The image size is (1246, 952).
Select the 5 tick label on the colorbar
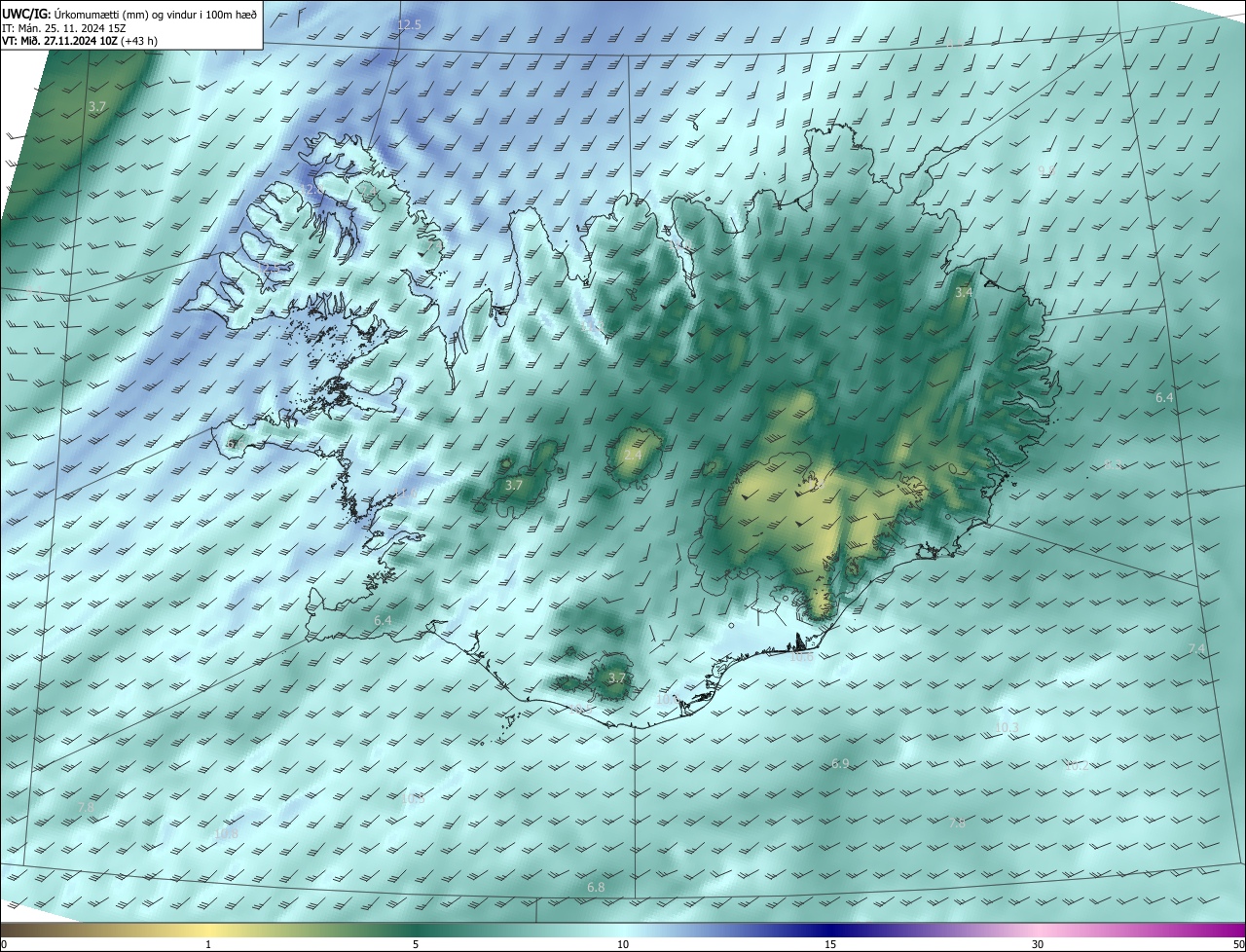point(416,944)
